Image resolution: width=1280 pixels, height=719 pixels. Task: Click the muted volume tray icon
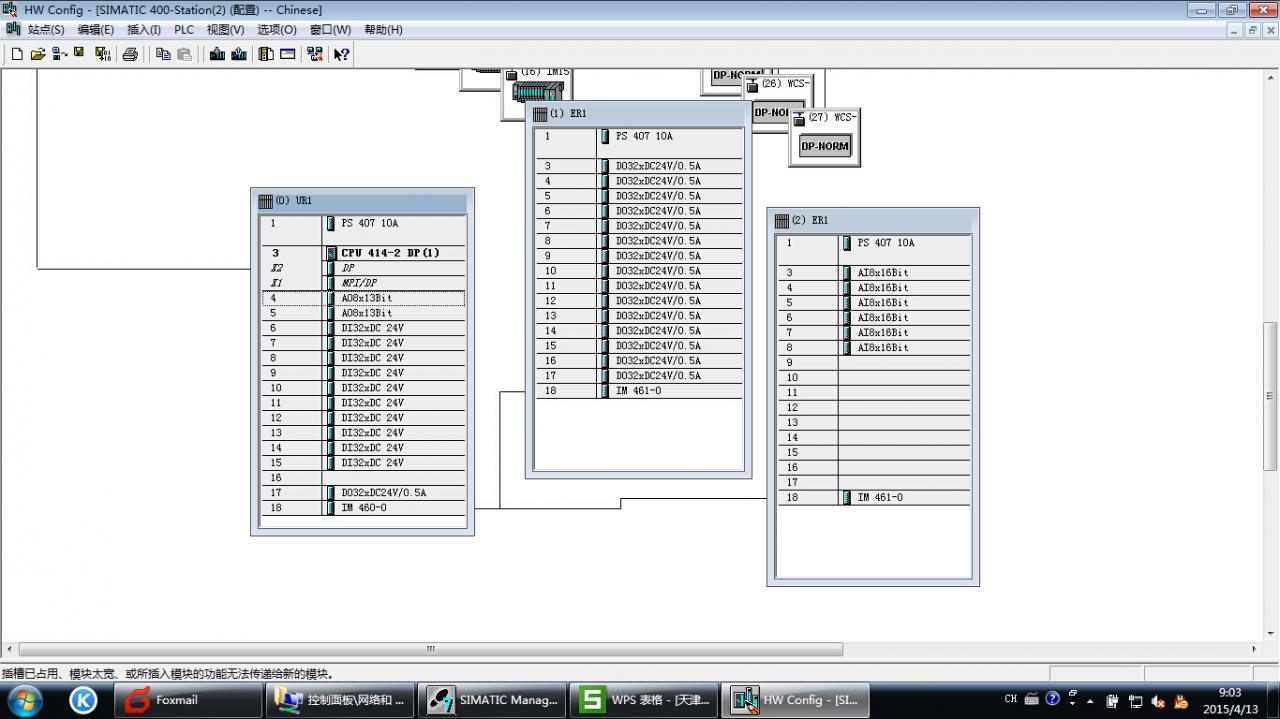pos(1159,701)
